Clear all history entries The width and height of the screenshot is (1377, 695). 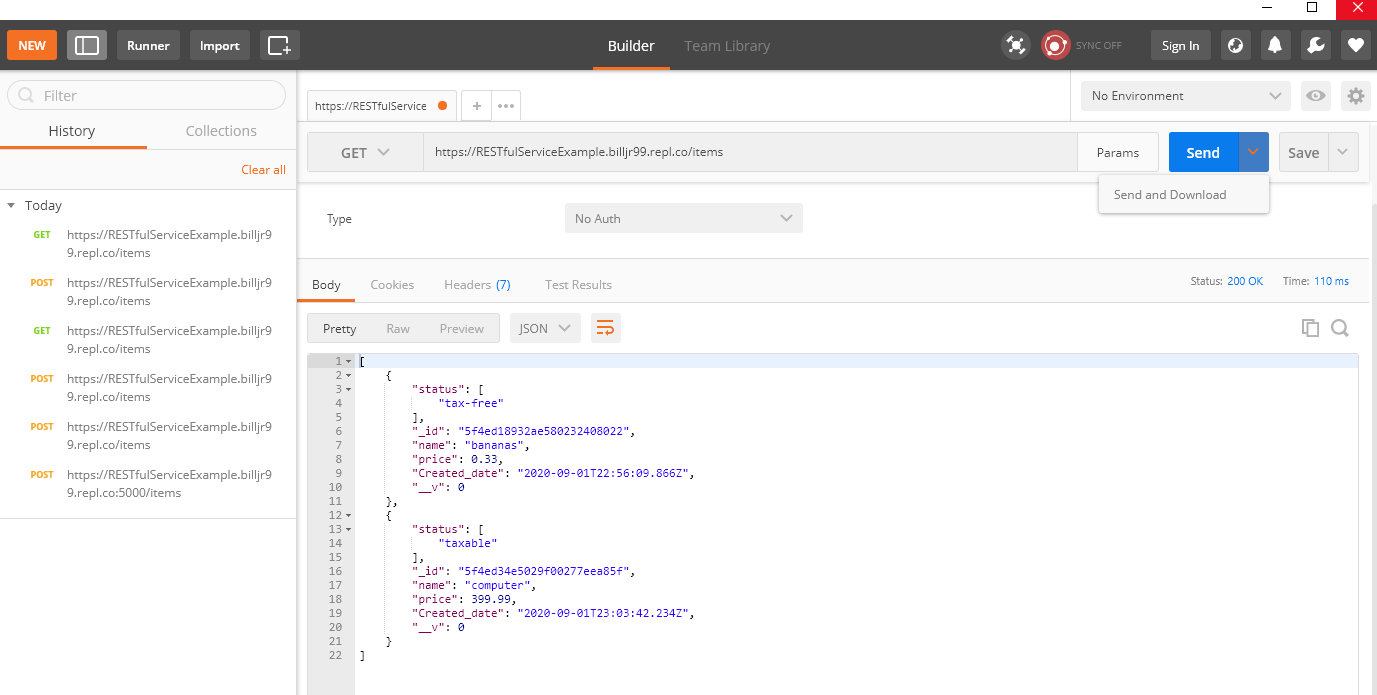tap(264, 169)
